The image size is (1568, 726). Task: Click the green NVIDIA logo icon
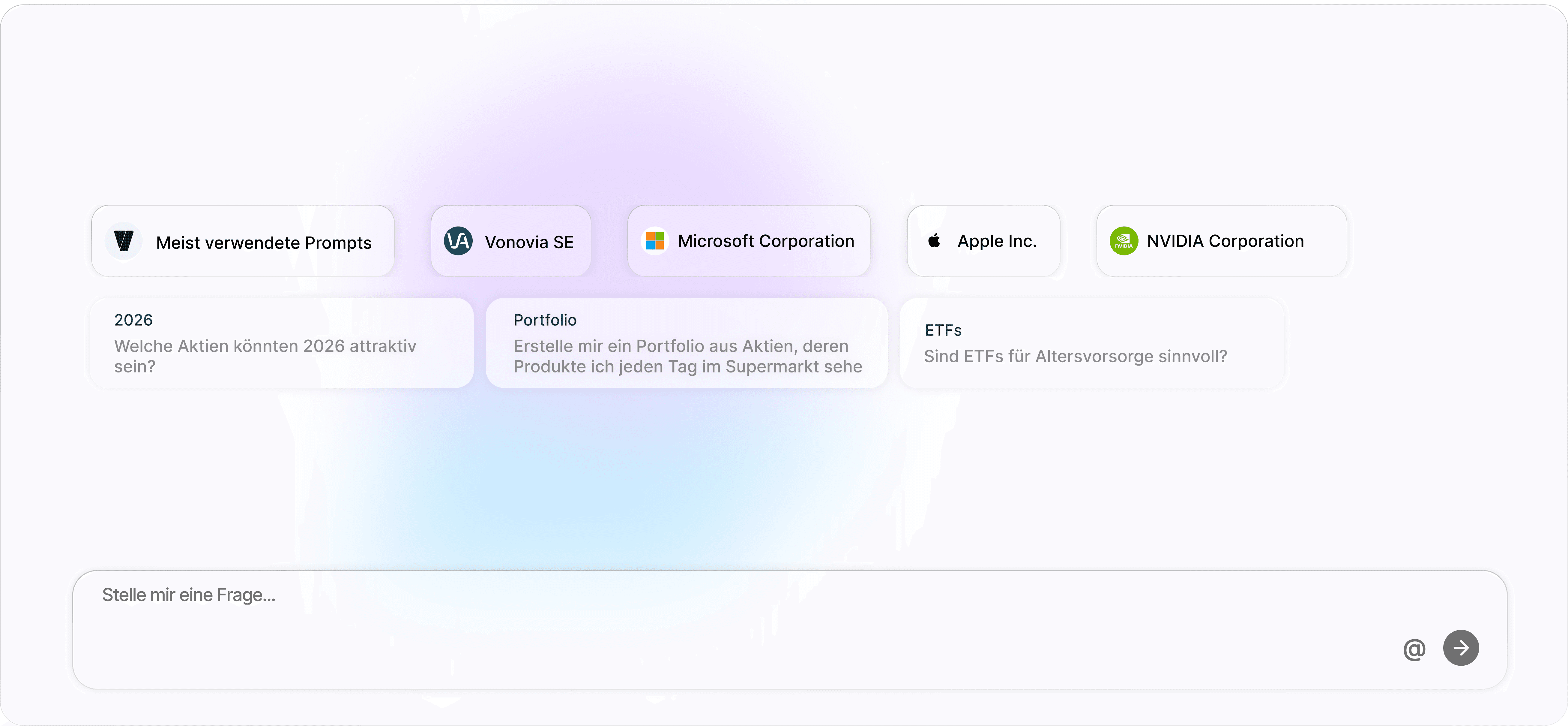[x=1123, y=241]
